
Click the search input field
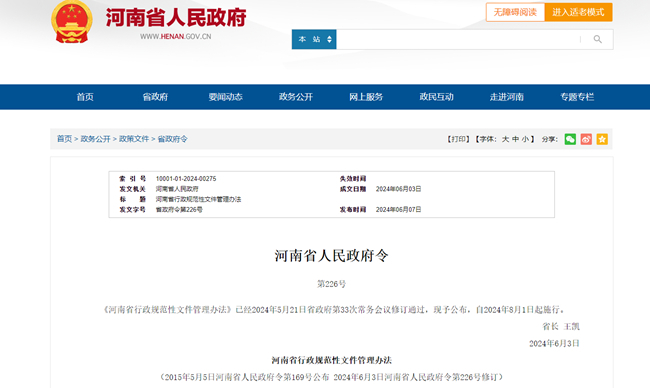click(x=458, y=39)
